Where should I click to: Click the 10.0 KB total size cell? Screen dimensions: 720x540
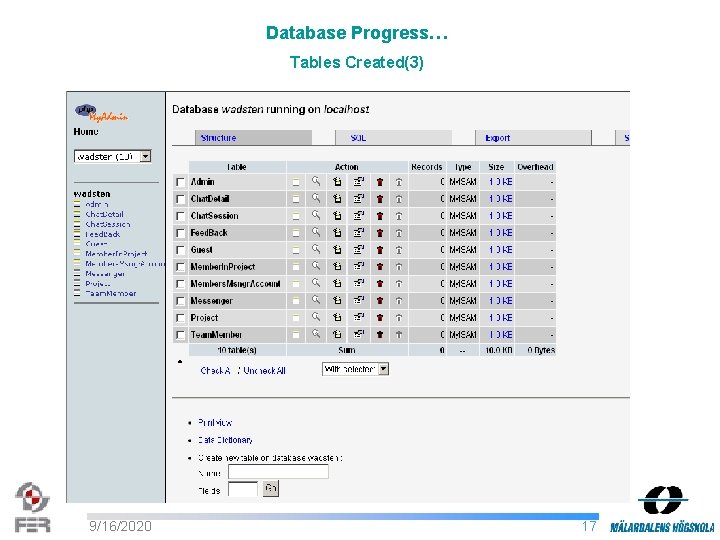[497, 350]
